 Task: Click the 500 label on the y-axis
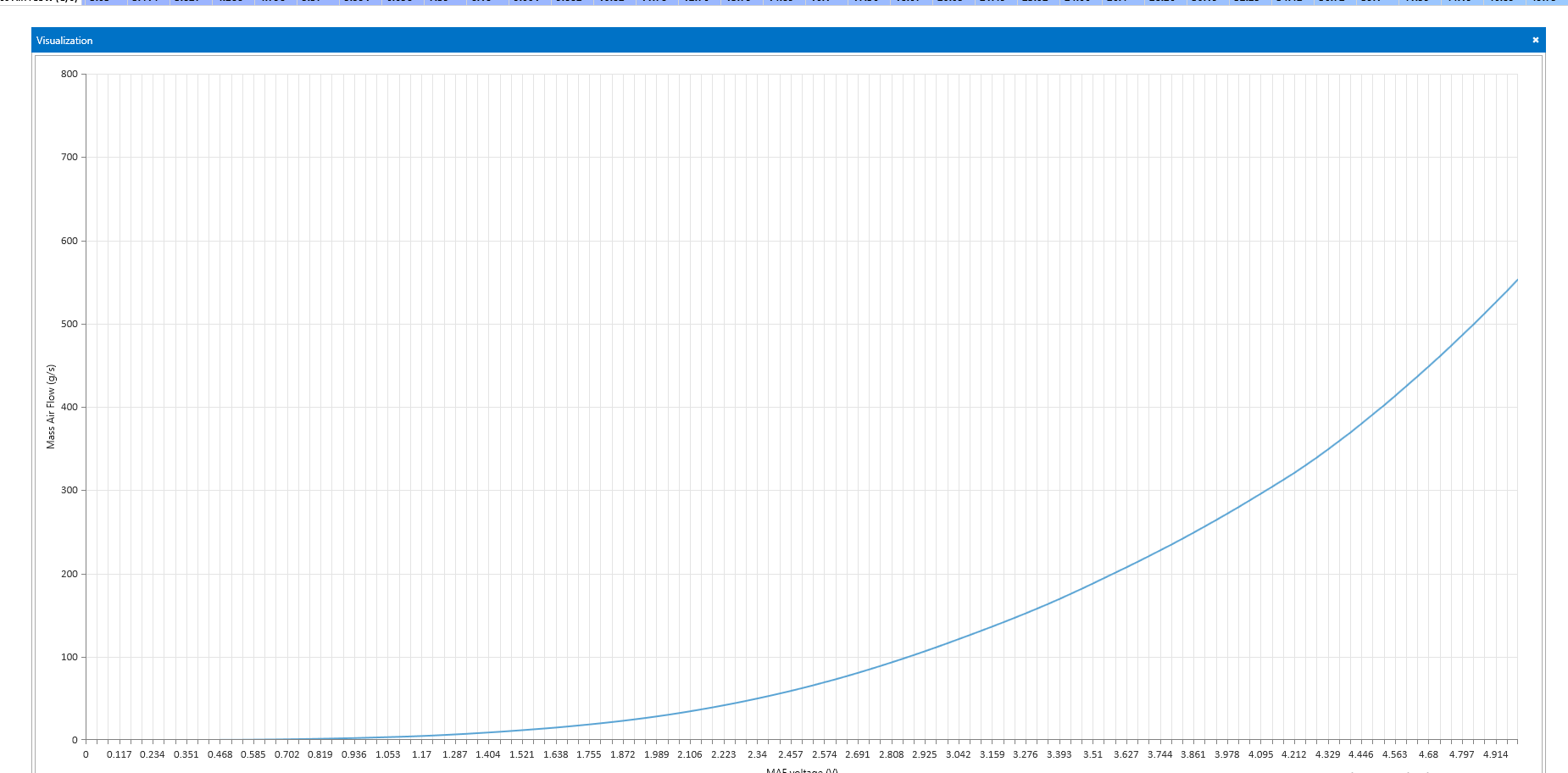point(70,324)
